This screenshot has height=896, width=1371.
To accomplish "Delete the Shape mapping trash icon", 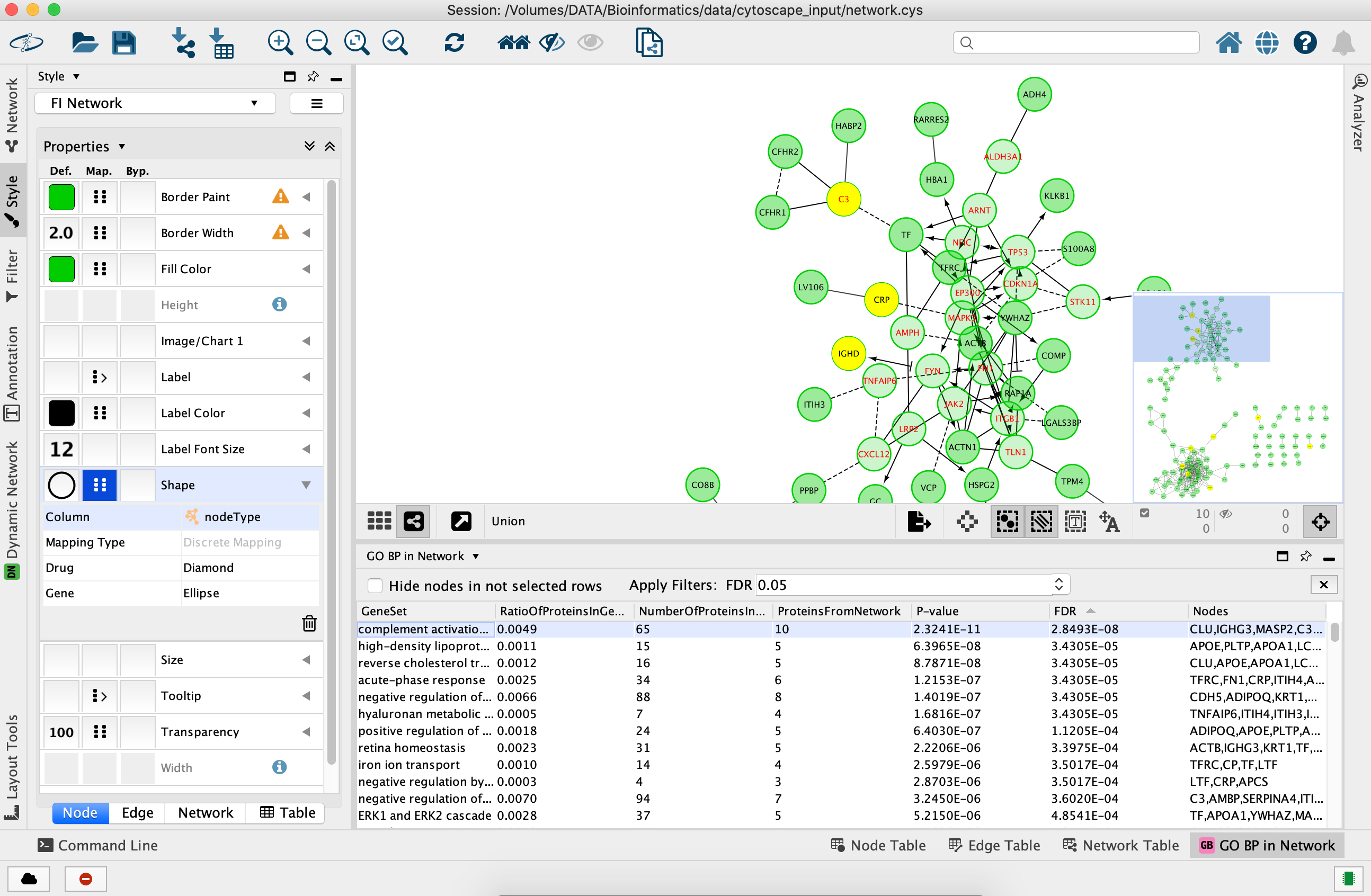I will 309,623.
